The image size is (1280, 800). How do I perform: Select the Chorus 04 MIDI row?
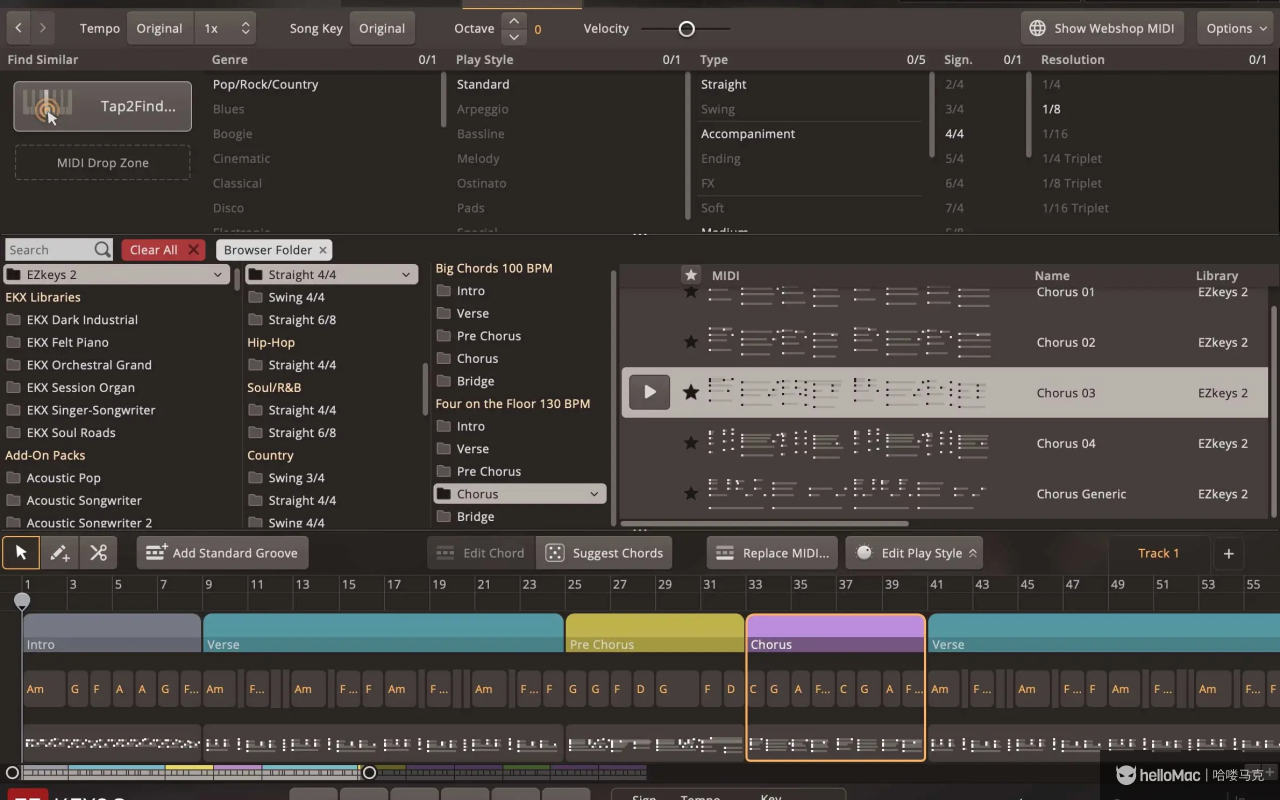click(x=945, y=443)
